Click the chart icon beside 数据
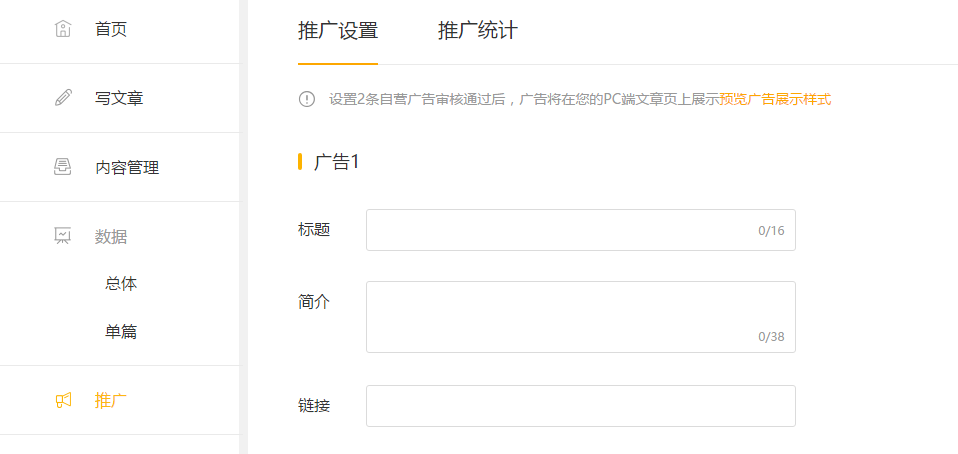 point(63,236)
